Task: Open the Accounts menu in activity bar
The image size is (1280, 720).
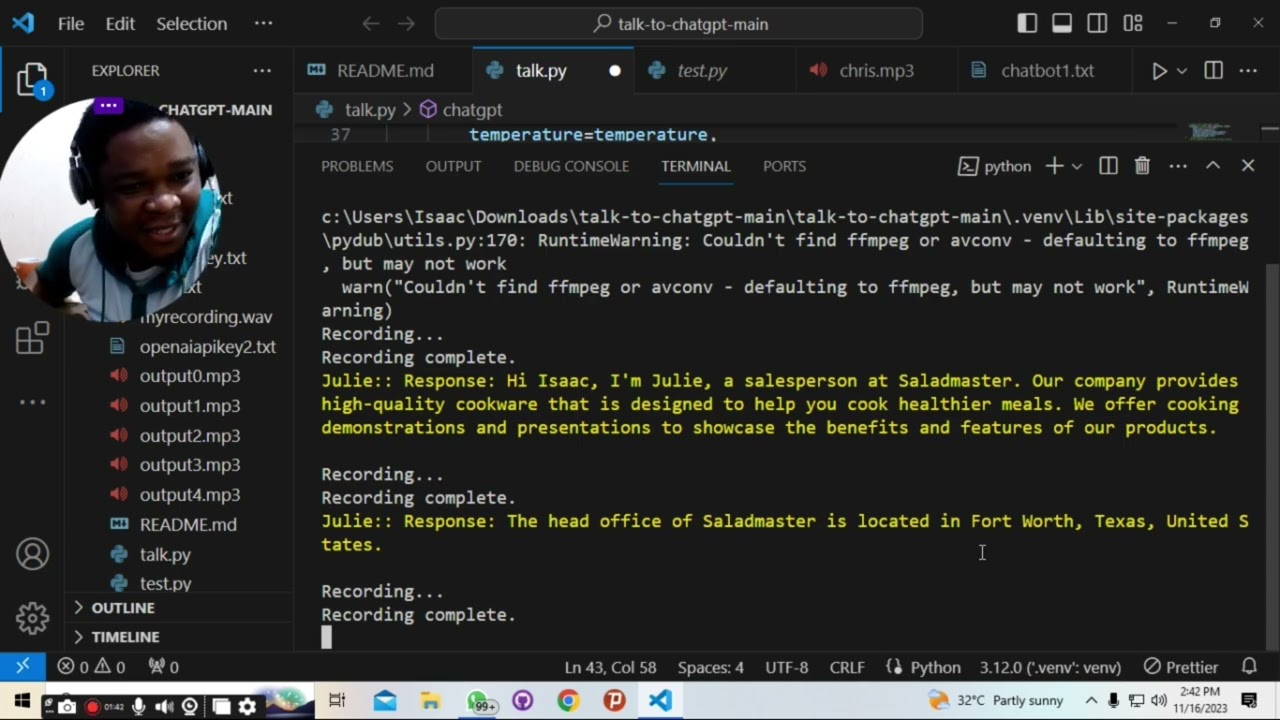Action: [32, 554]
